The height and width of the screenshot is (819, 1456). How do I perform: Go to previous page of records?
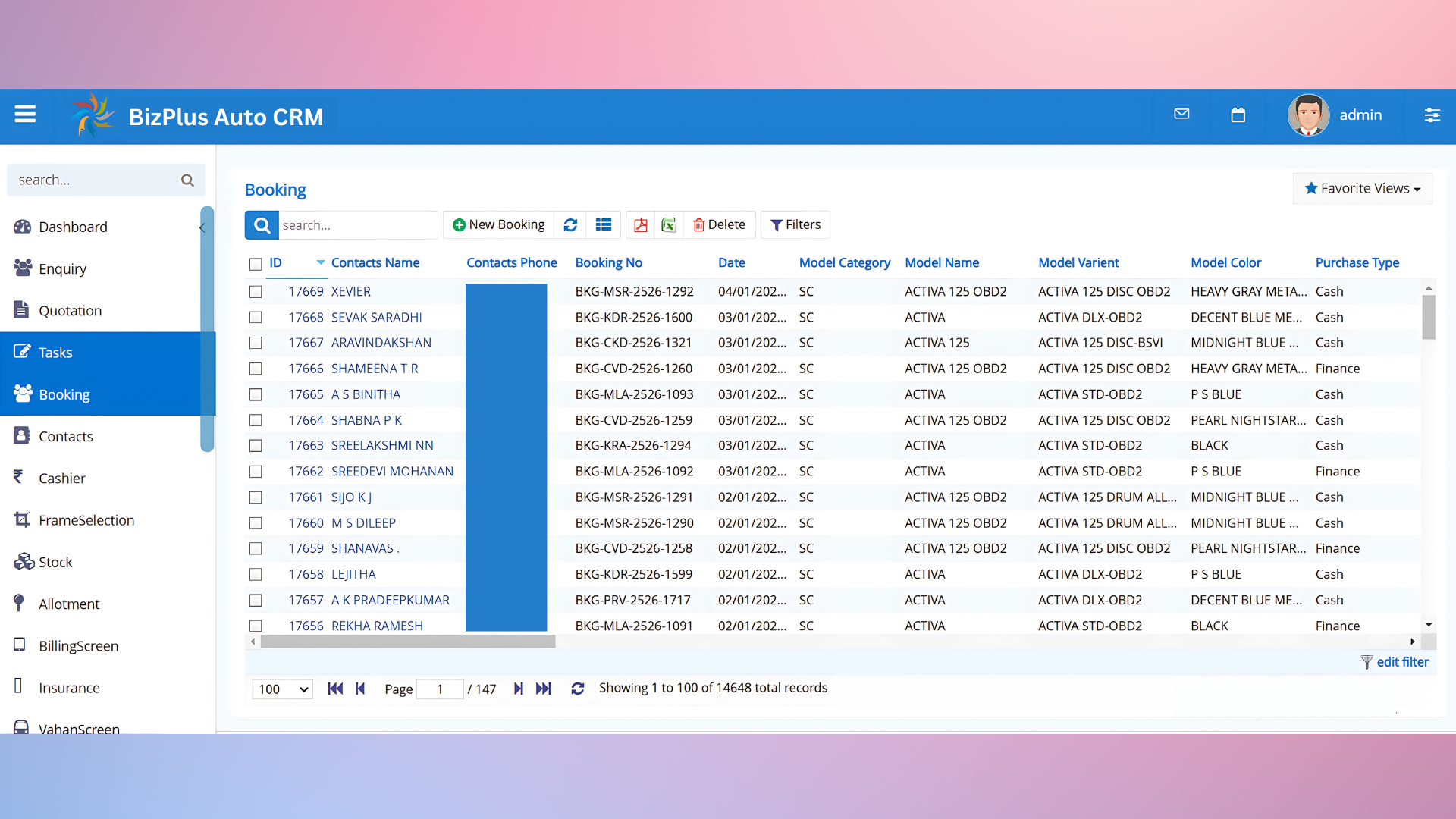360,689
